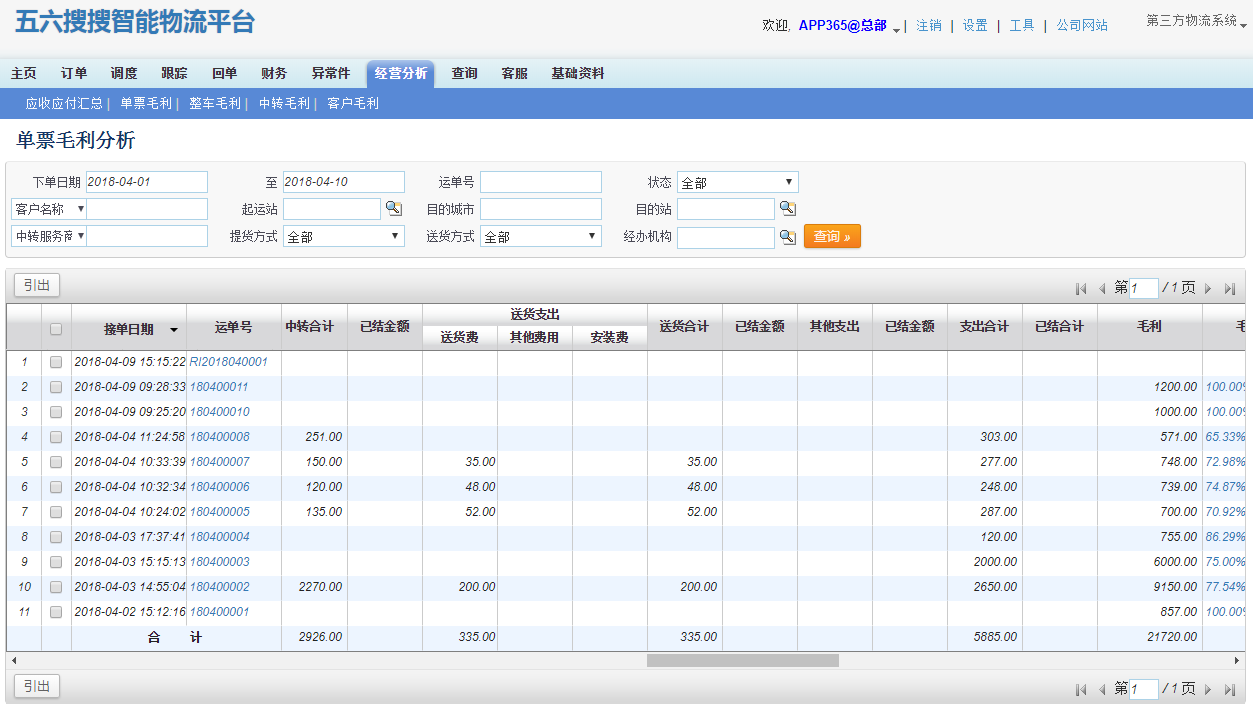Go to previous page in bottom pager

pyautogui.click(x=1102, y=689)
